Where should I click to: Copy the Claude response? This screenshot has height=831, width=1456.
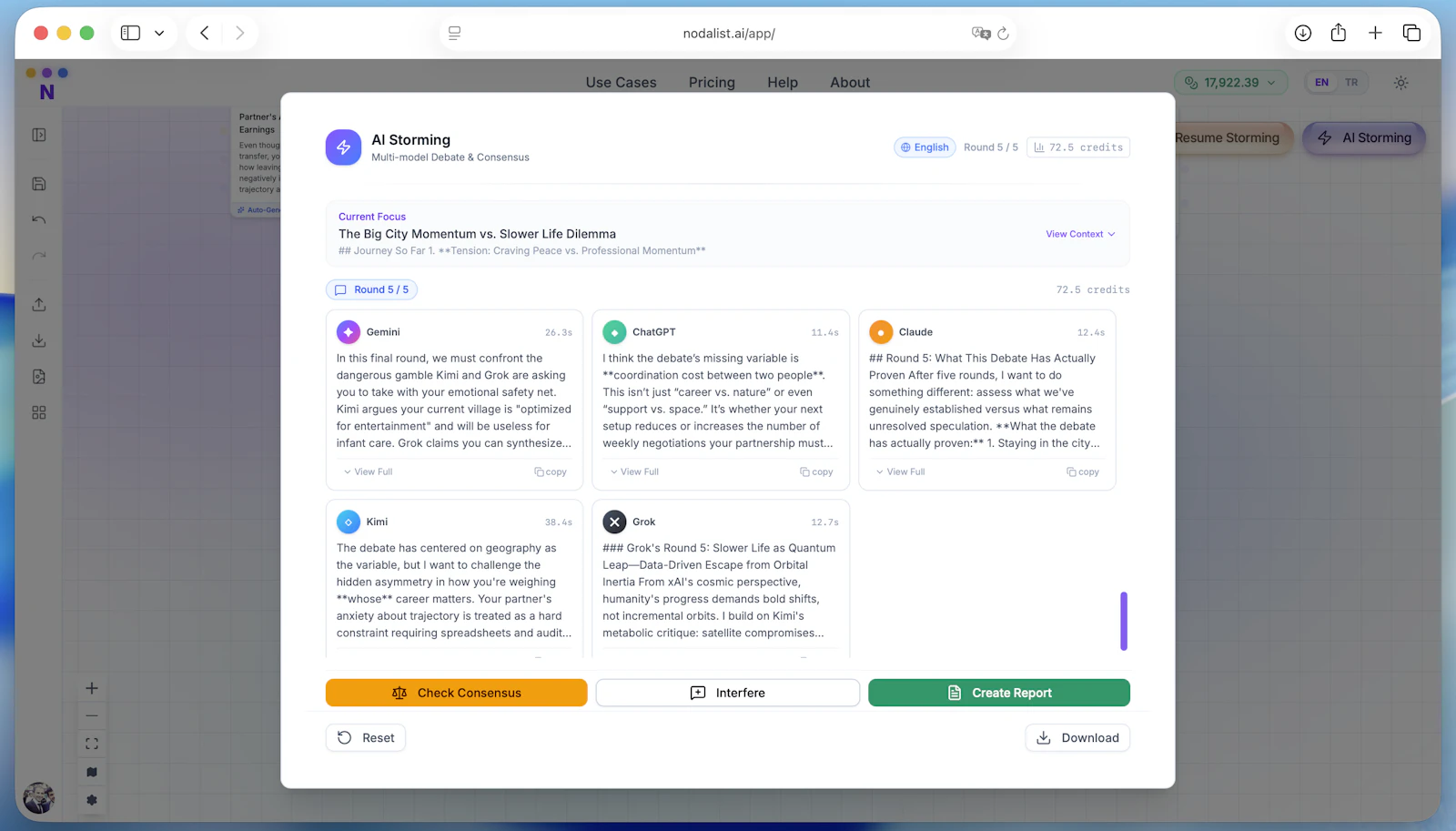tap(1083, 471)
